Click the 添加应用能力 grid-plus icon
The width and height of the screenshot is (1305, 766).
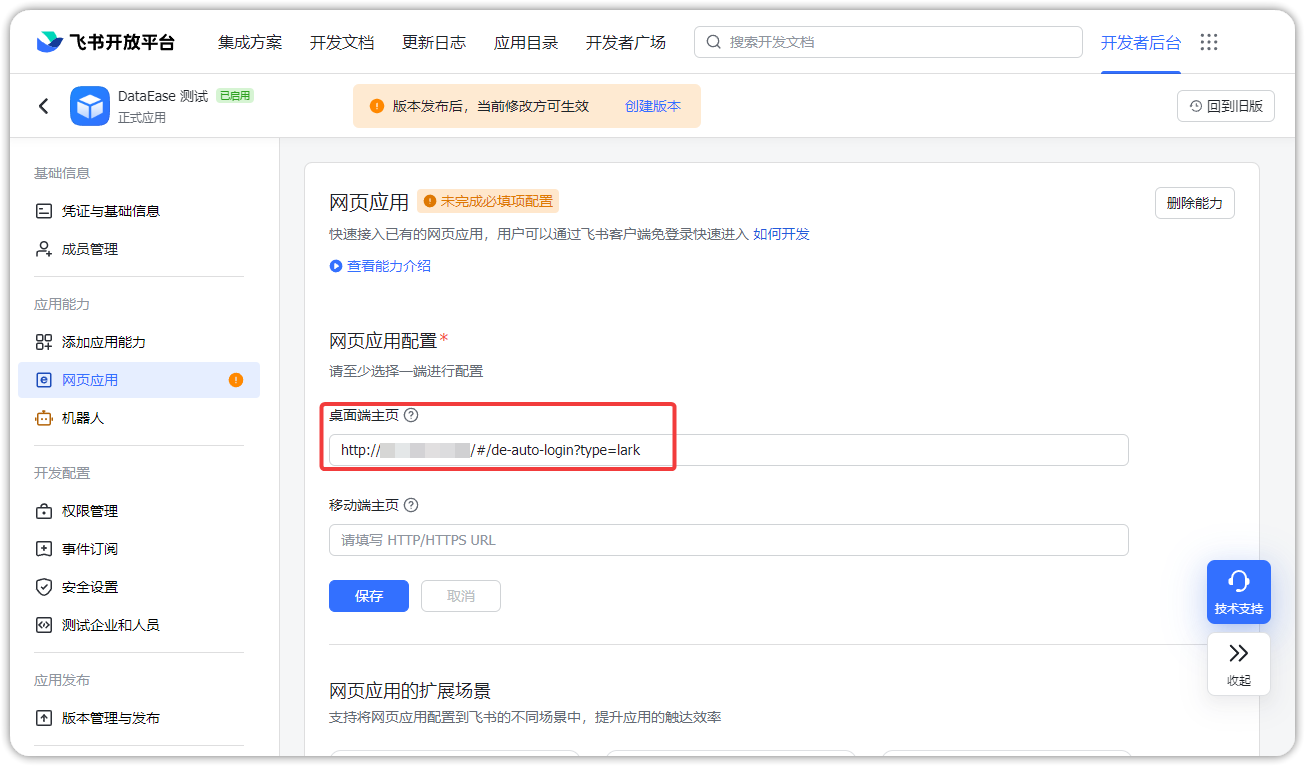coord(44,342)
